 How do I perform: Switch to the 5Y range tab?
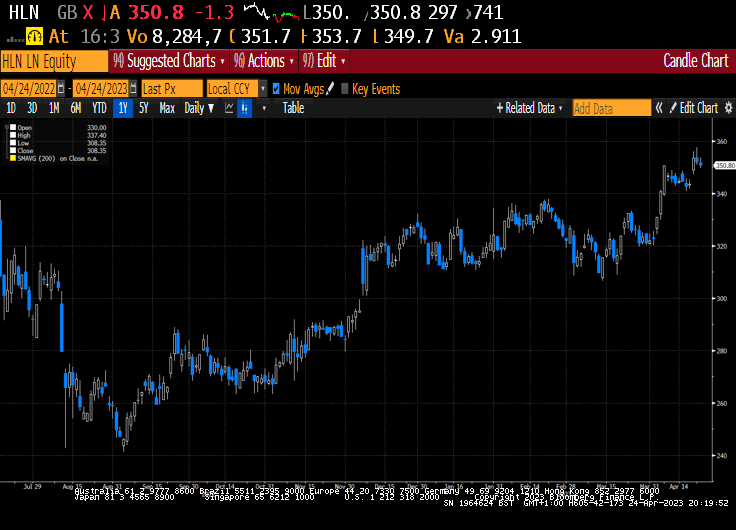(x=144, y=108)
